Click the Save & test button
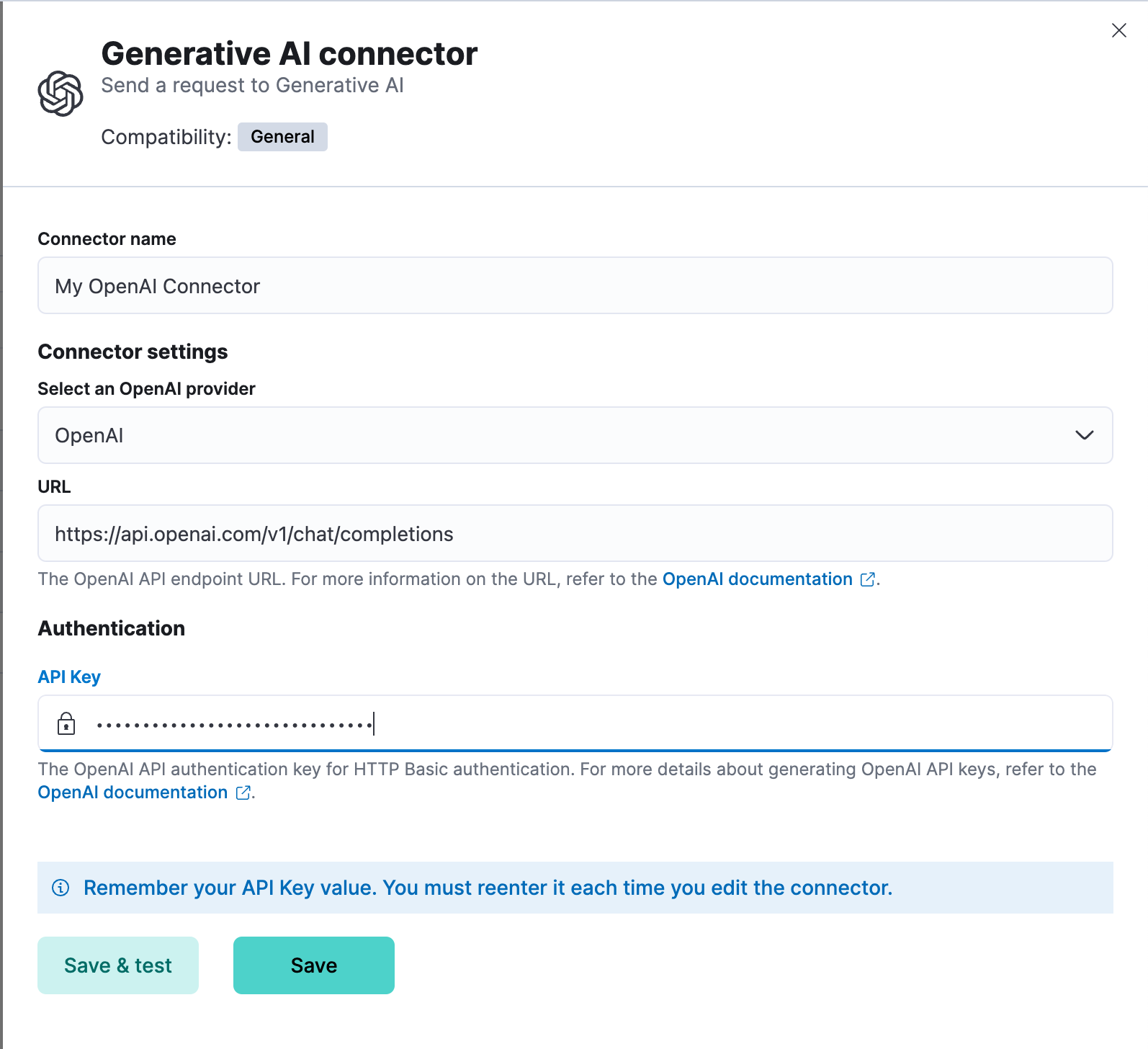 117,965
